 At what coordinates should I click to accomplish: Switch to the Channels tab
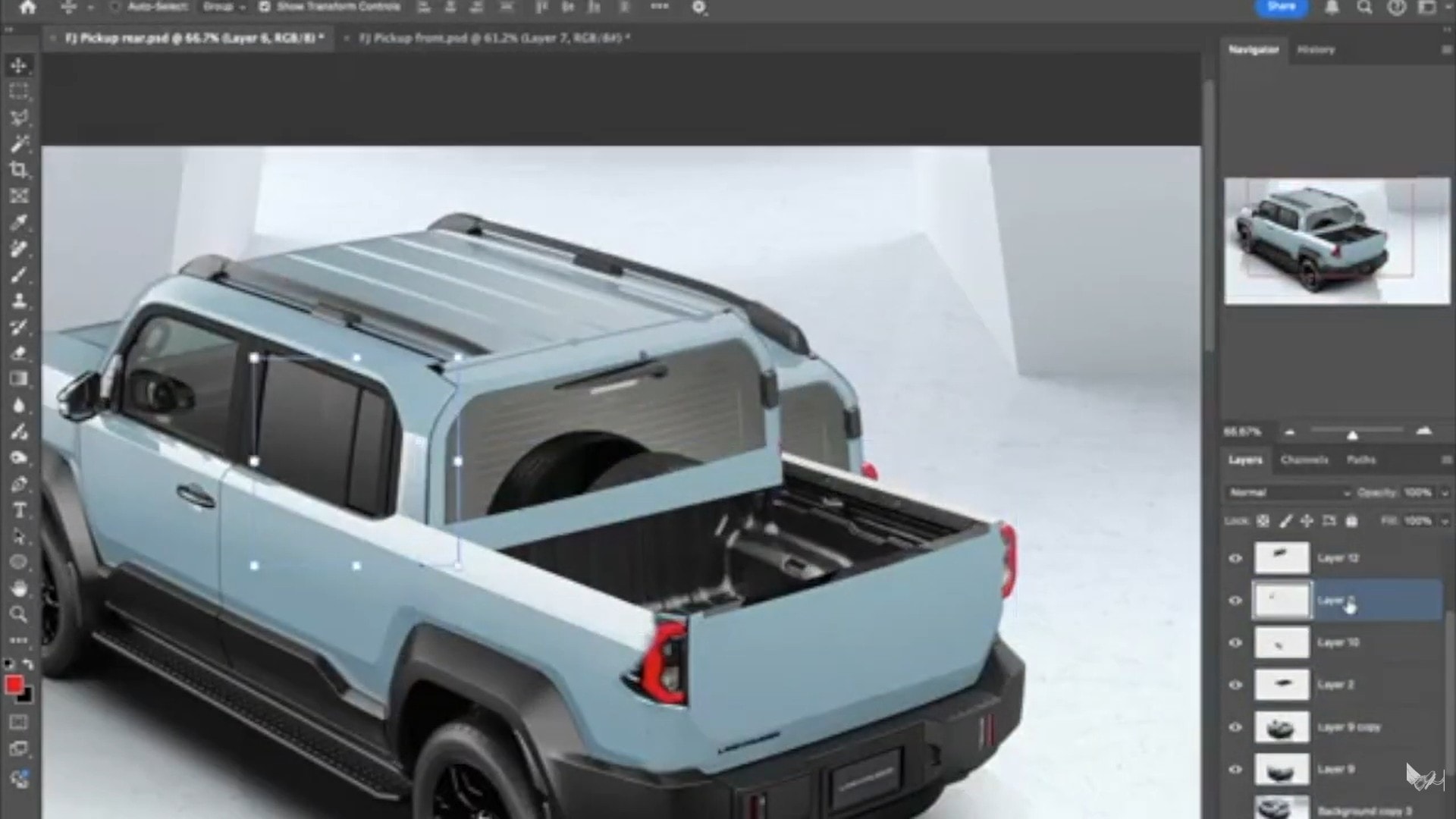(x=1304, y=460)
